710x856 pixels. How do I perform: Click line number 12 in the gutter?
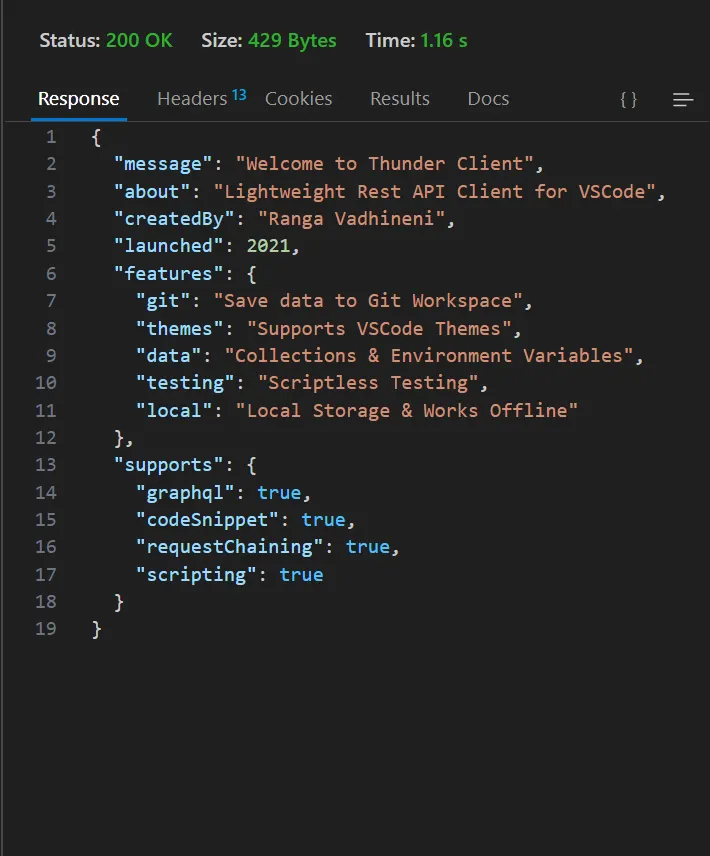click(46, 438)
